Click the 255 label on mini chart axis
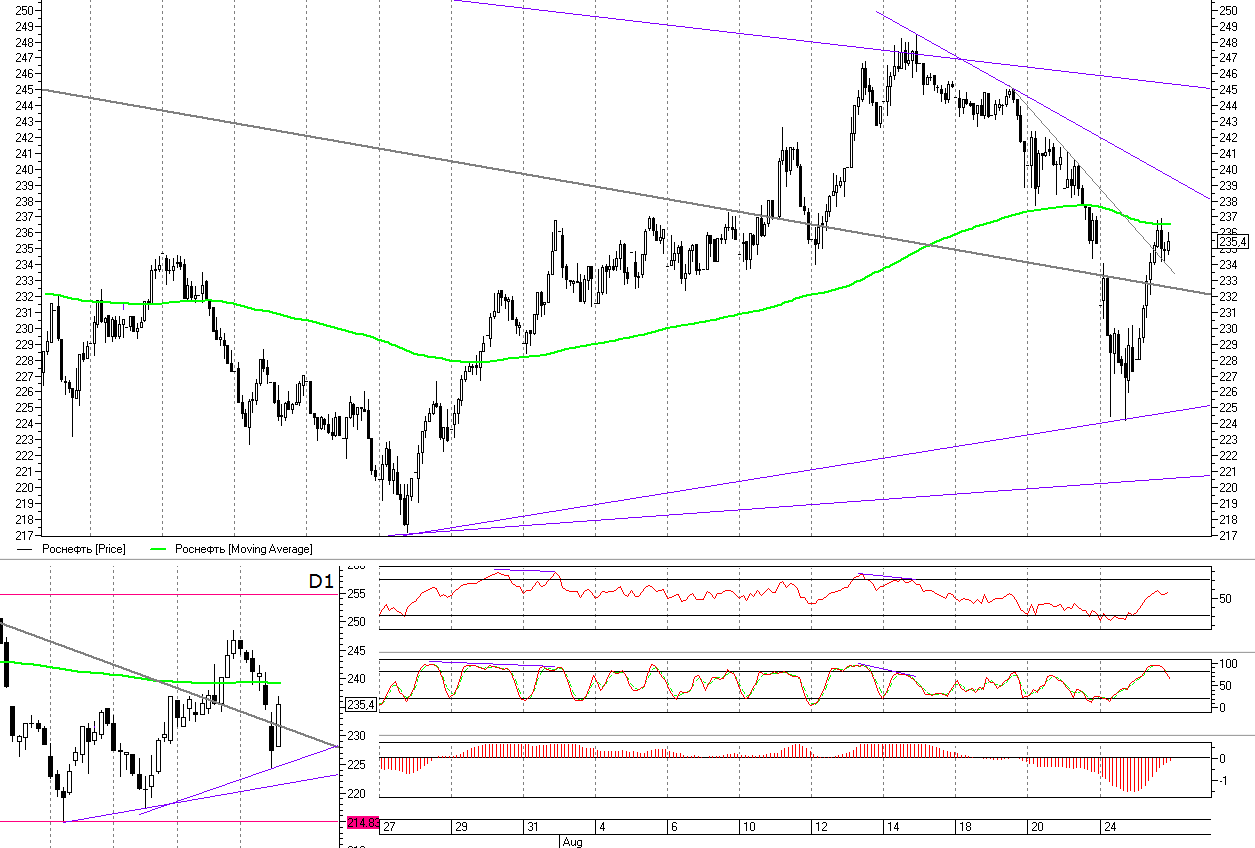Viewport: 1255px width, 848px height. point(357,594)
